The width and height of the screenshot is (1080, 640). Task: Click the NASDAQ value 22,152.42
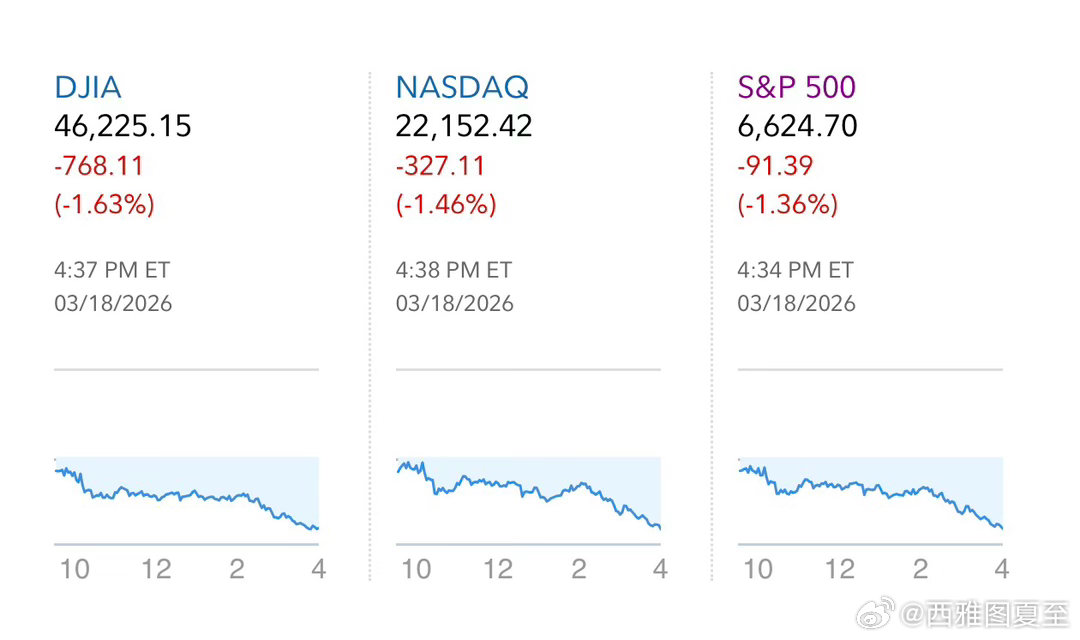464,126
